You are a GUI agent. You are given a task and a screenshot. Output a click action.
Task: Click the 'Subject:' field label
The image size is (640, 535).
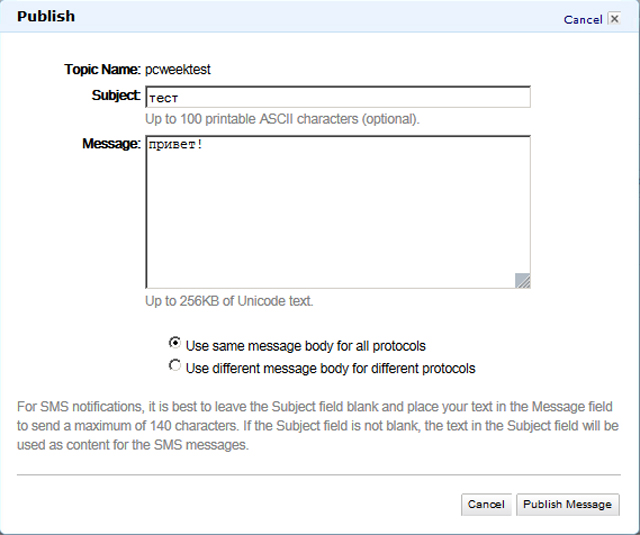tap(116, 95)
